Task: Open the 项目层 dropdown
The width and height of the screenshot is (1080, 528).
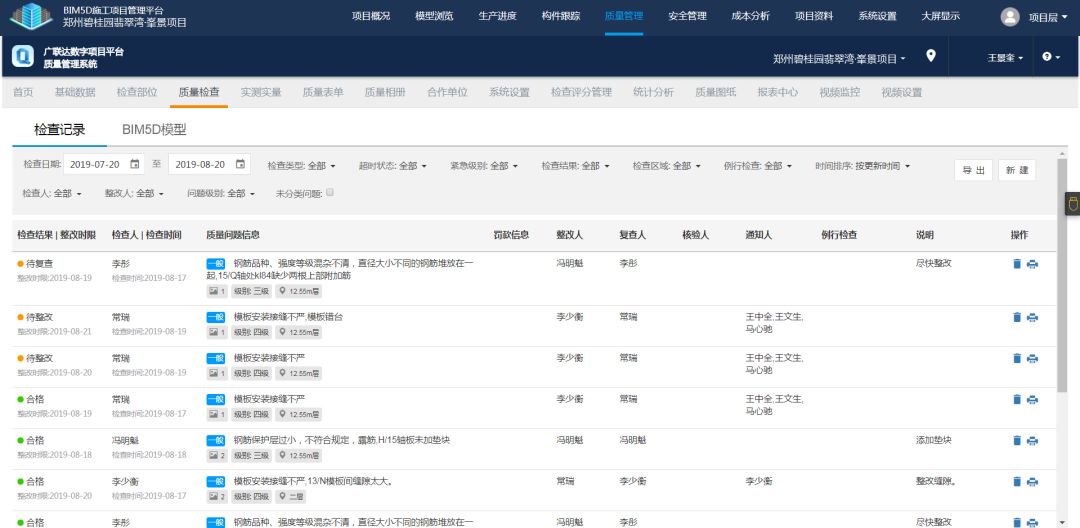Action: (x=1048, y=18)
